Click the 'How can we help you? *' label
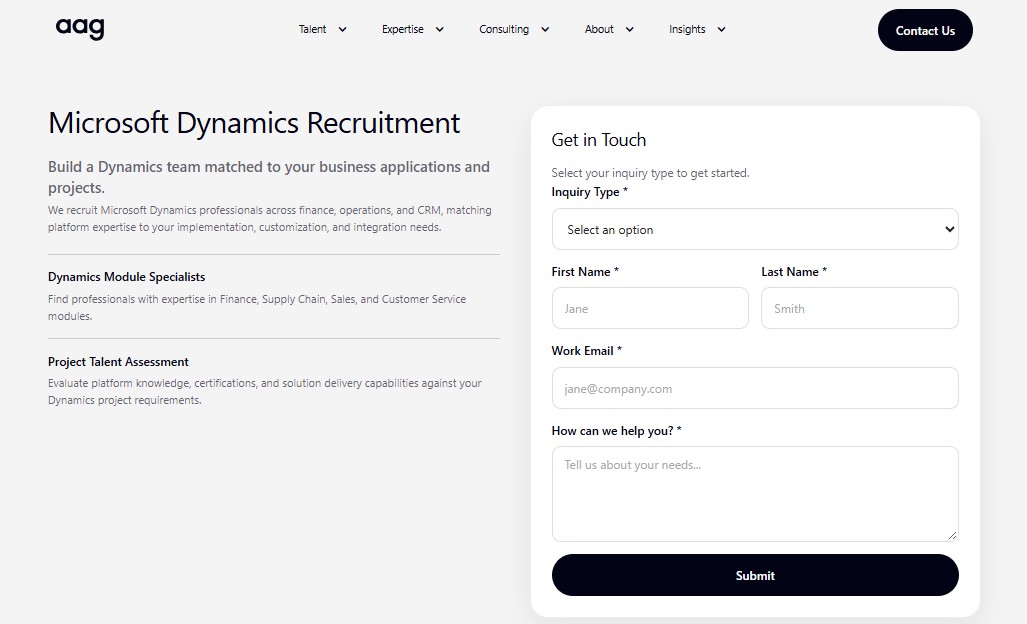Screen dimensions: 1027x624 (616, 431)
